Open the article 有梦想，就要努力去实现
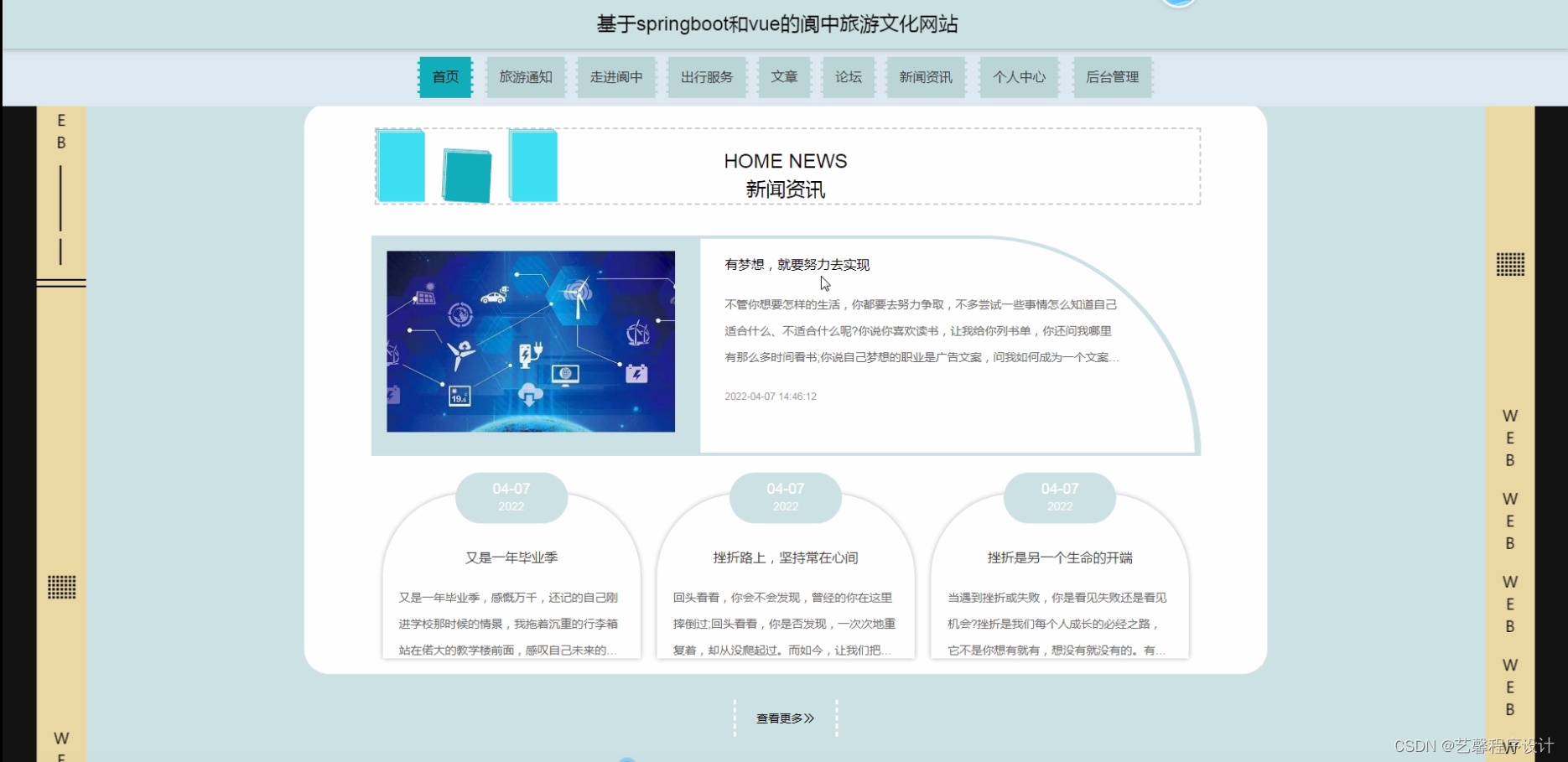This screenshot has height=762, width=1568. 796,264
